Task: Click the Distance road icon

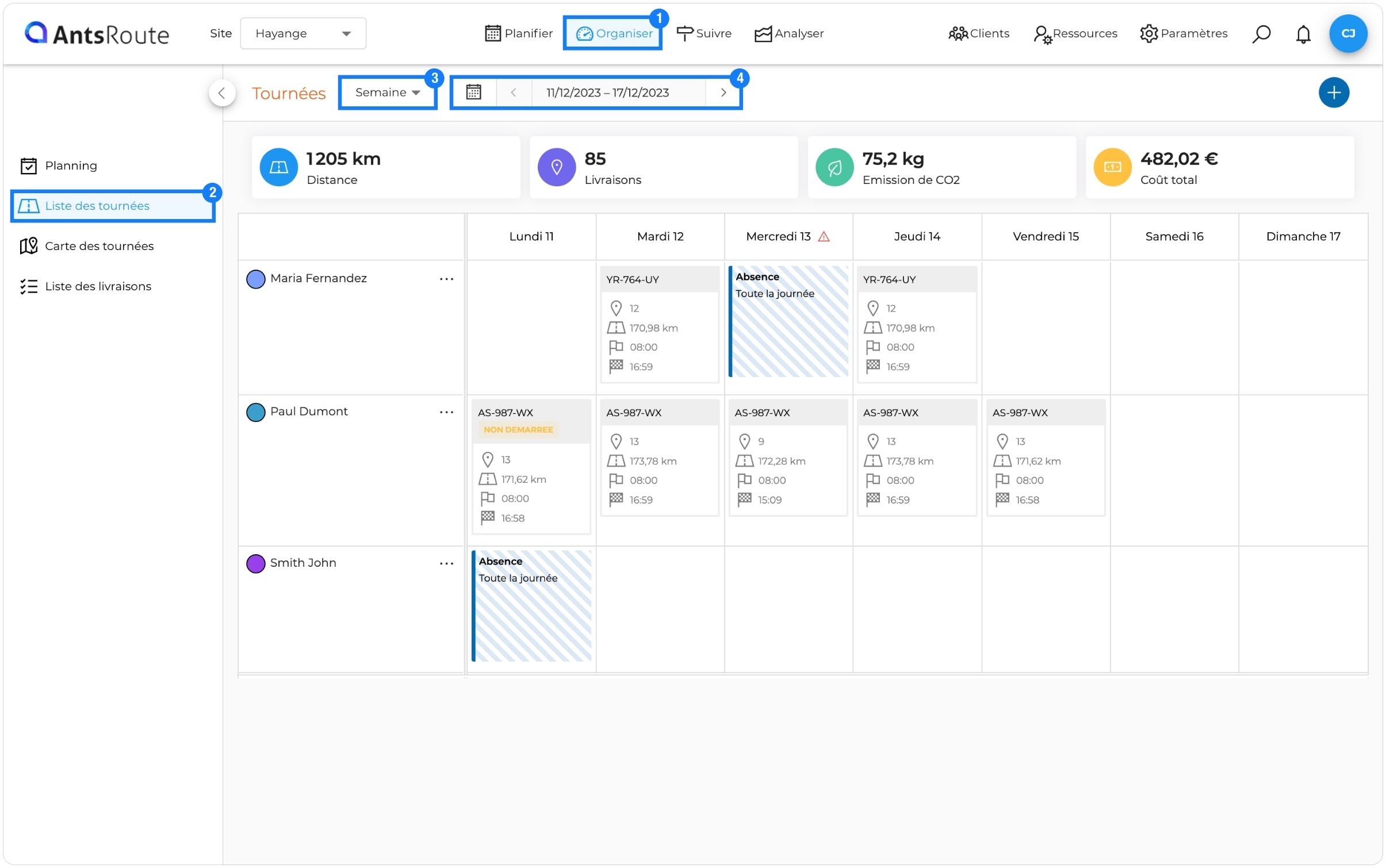Action: coord(279,167)
